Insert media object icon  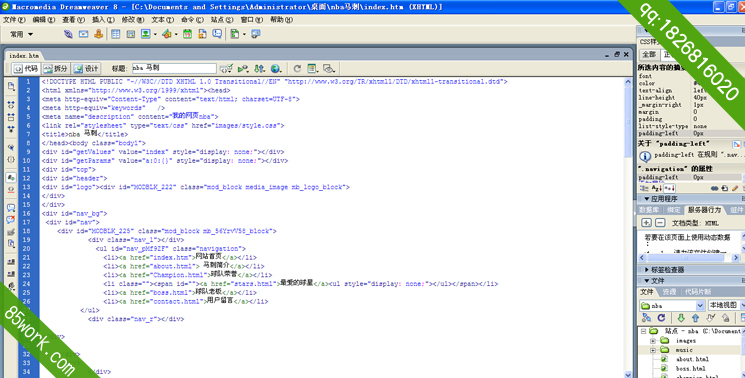click(166, 34)
